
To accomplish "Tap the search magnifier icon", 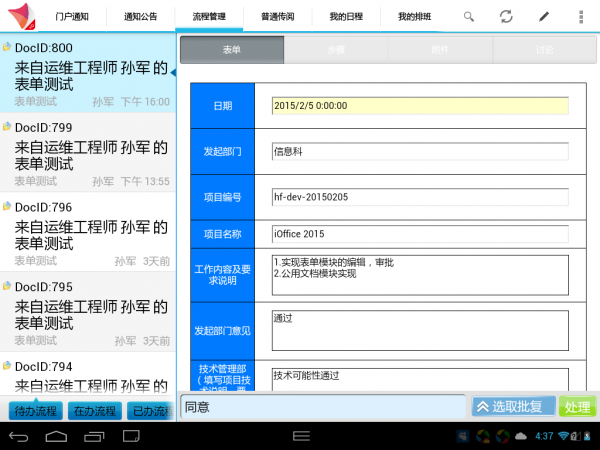I will pos(469,17).
